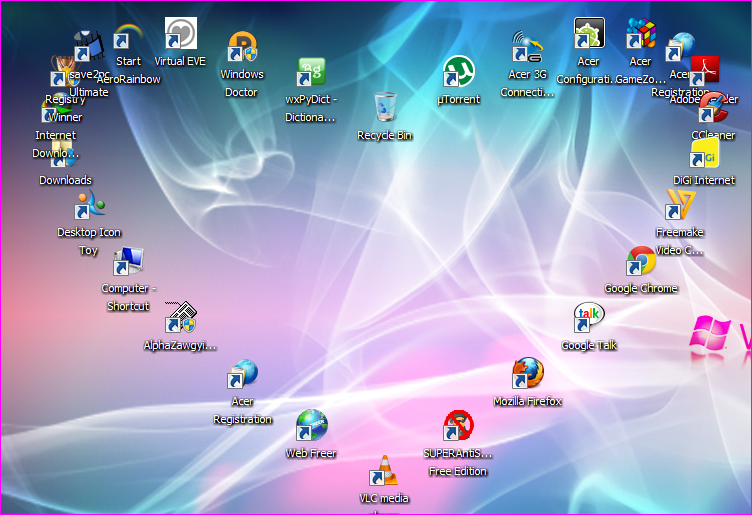752x515 pixels.
Task: Open the wxPyDict Dictionary shortcut
Action: [311, 71]
